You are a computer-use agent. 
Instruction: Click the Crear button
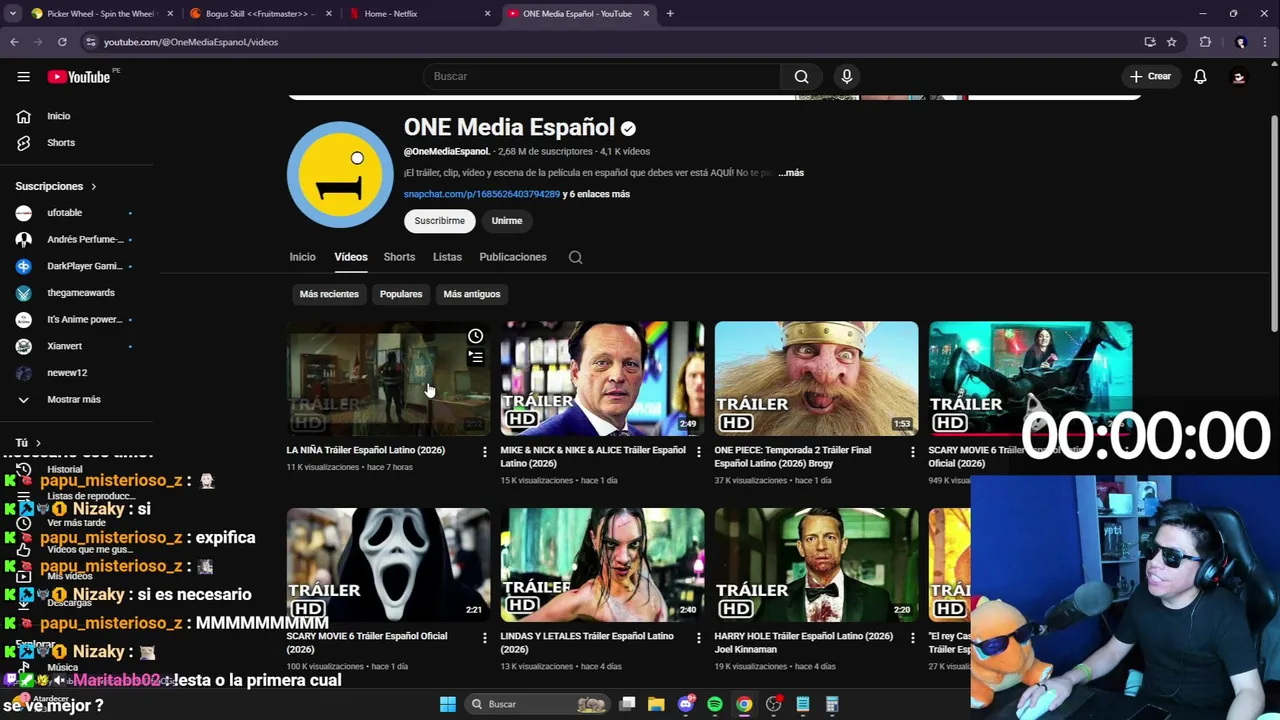tap(1150, 76)
